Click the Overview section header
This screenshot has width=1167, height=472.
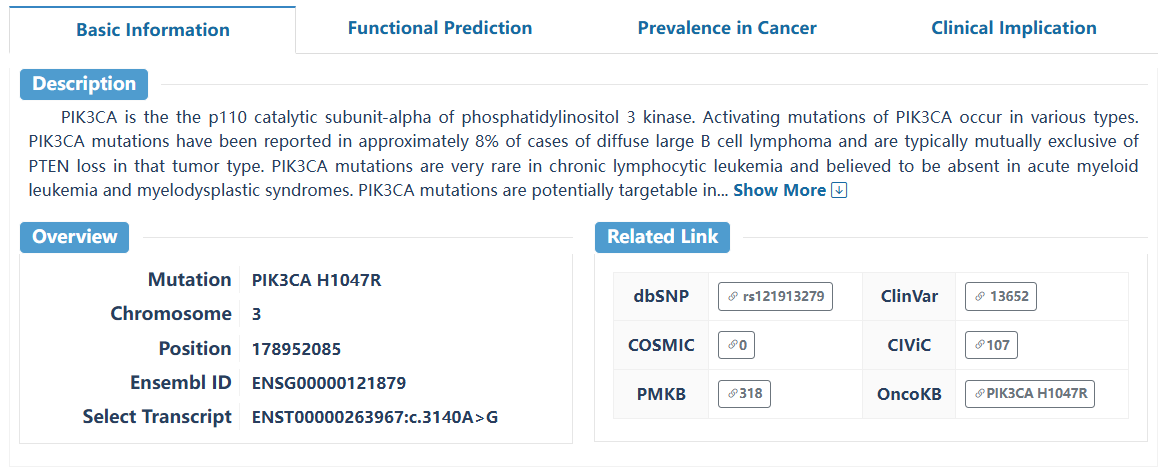(x=75, y=237)
